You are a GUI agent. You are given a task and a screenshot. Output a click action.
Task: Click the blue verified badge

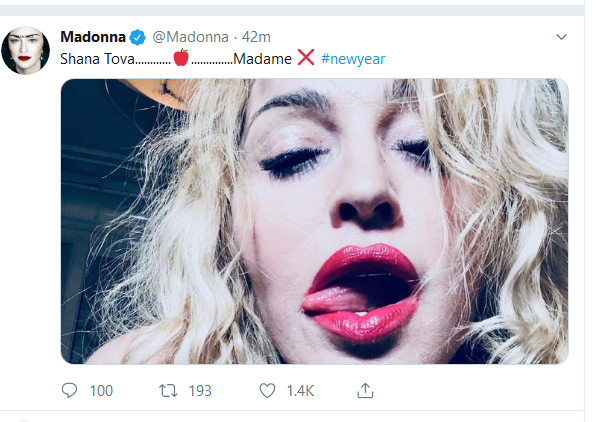tap(138, 37)
